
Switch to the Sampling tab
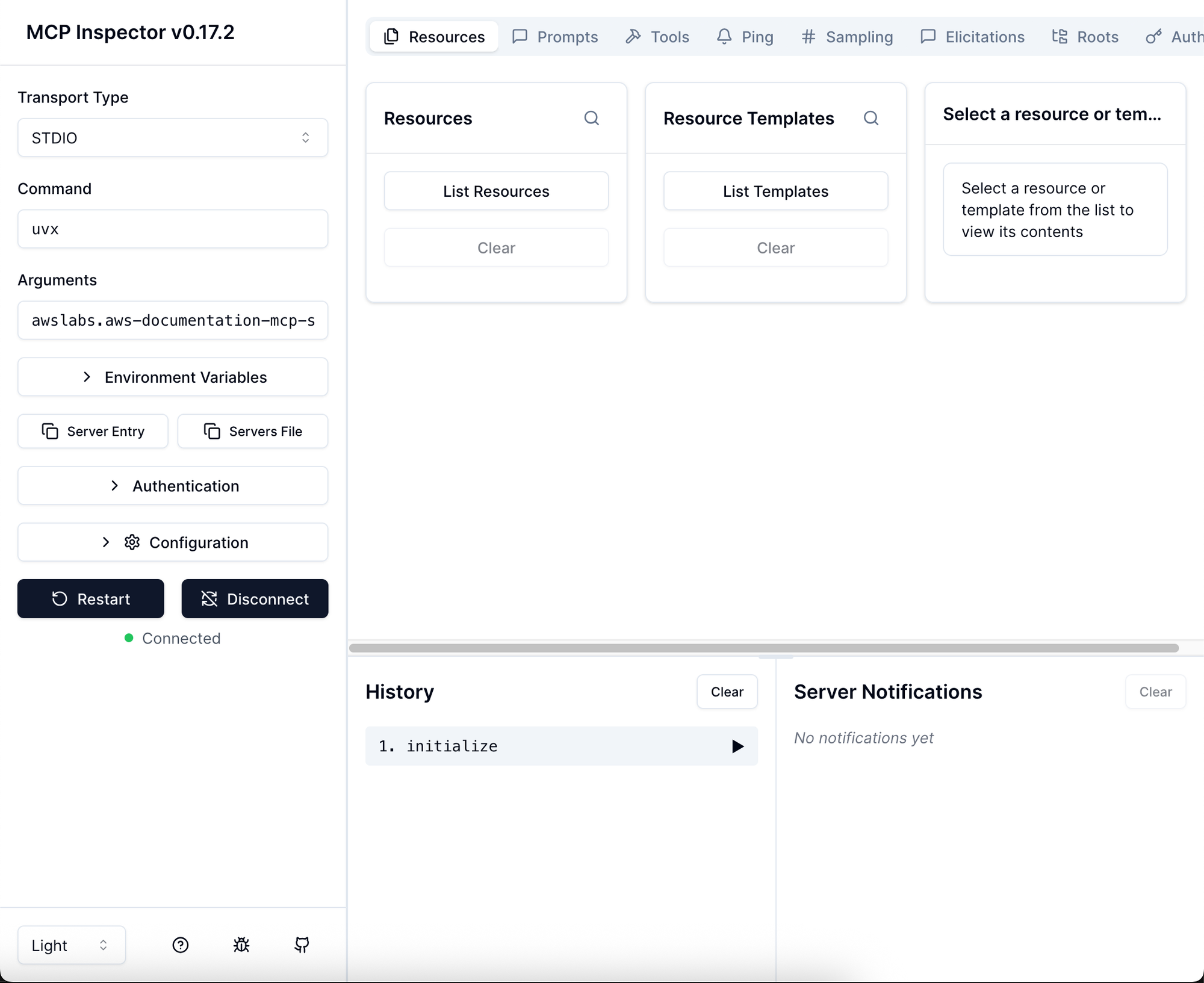[x=847, y=37]
